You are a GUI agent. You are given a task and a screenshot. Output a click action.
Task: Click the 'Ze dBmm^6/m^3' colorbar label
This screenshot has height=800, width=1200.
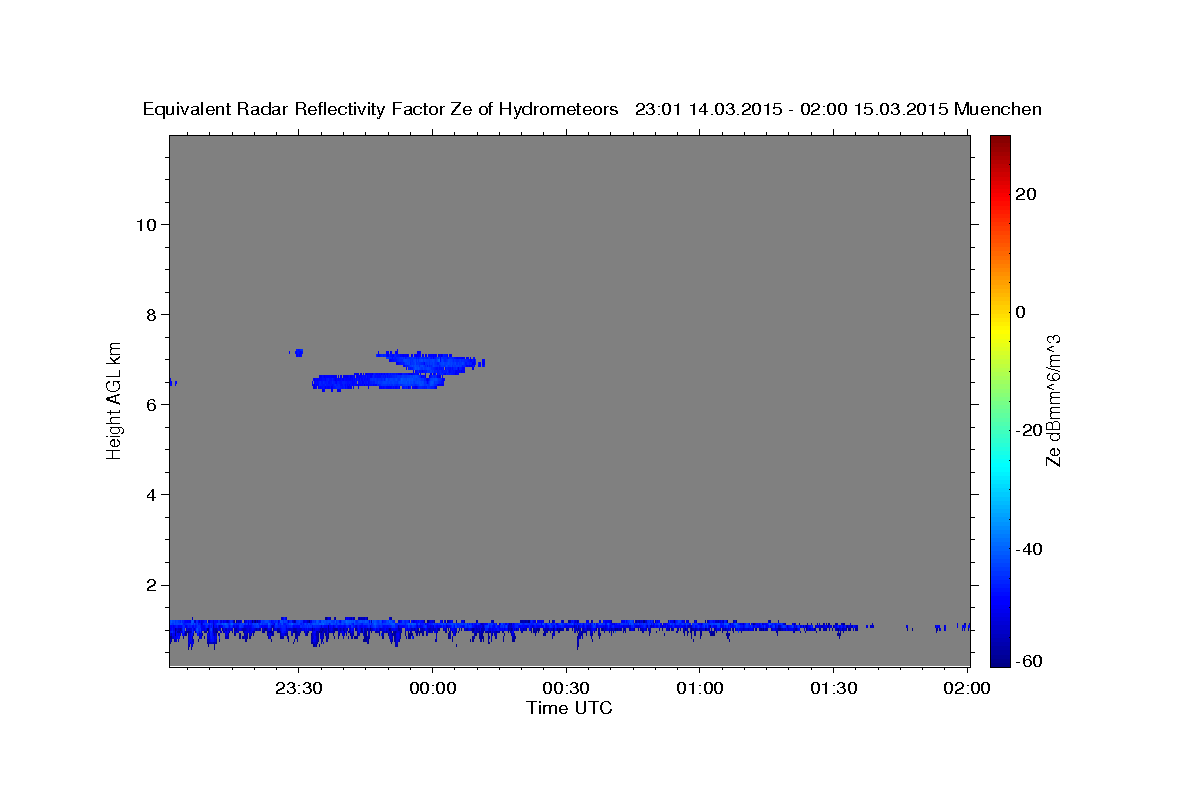[x=1052, y=400]
